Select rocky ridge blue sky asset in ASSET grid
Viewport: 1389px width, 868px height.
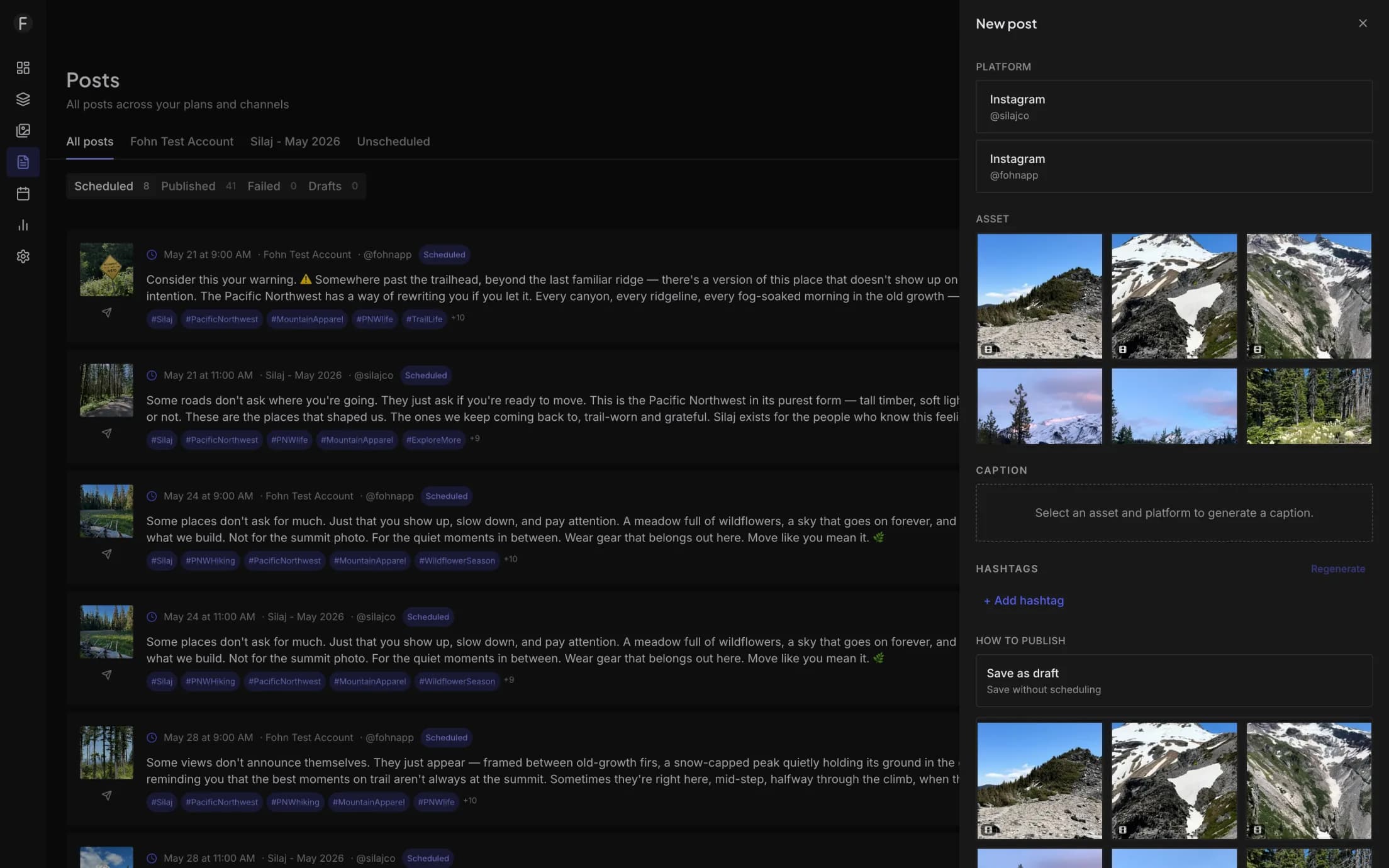tap(1040, 296)
